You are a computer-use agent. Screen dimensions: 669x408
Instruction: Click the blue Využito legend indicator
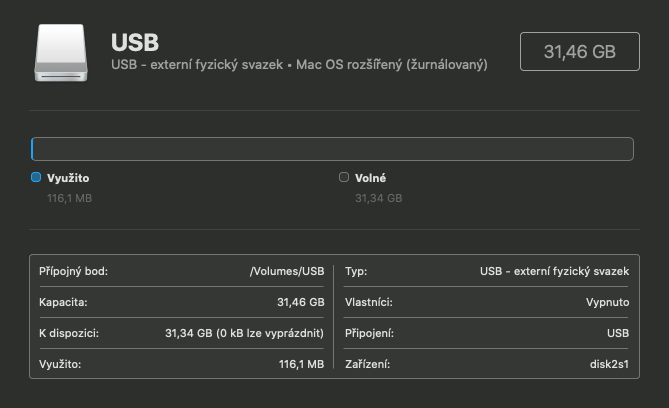[x=36, y=177]
